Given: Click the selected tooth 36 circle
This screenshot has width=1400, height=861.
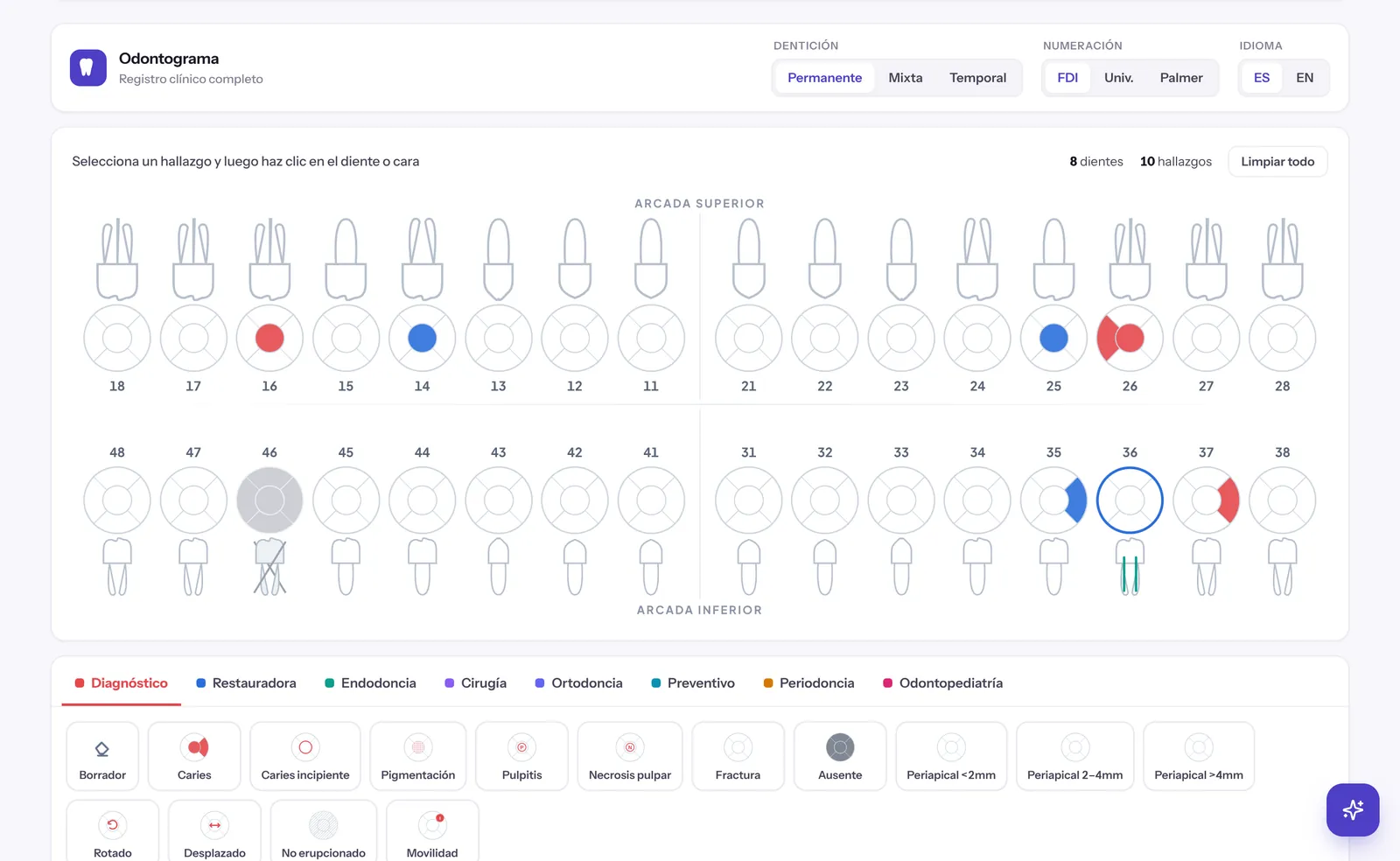Looking at the screenshot, I should [x=1130, y=500].
